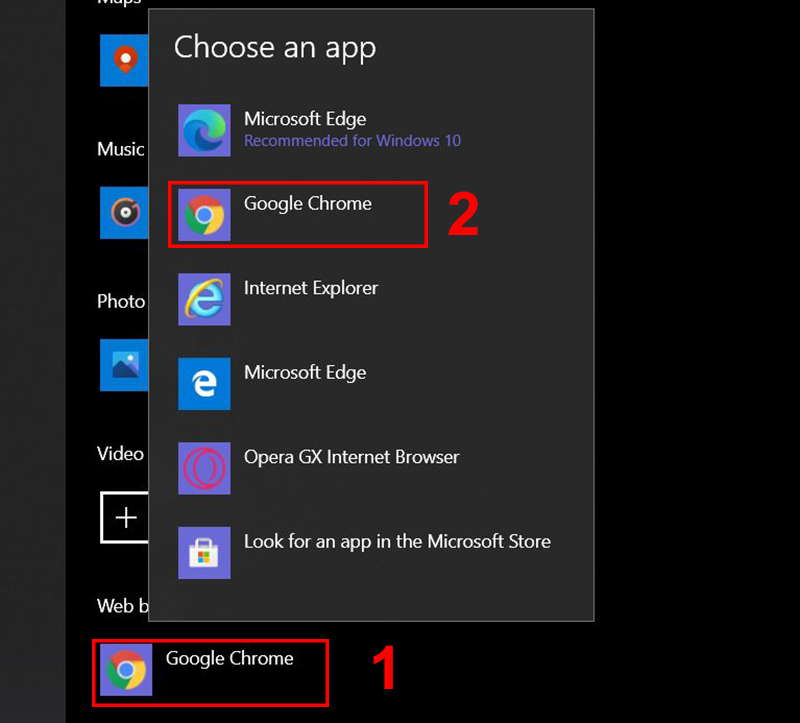Open the Music player default app tile

click(x=124, y=212)
